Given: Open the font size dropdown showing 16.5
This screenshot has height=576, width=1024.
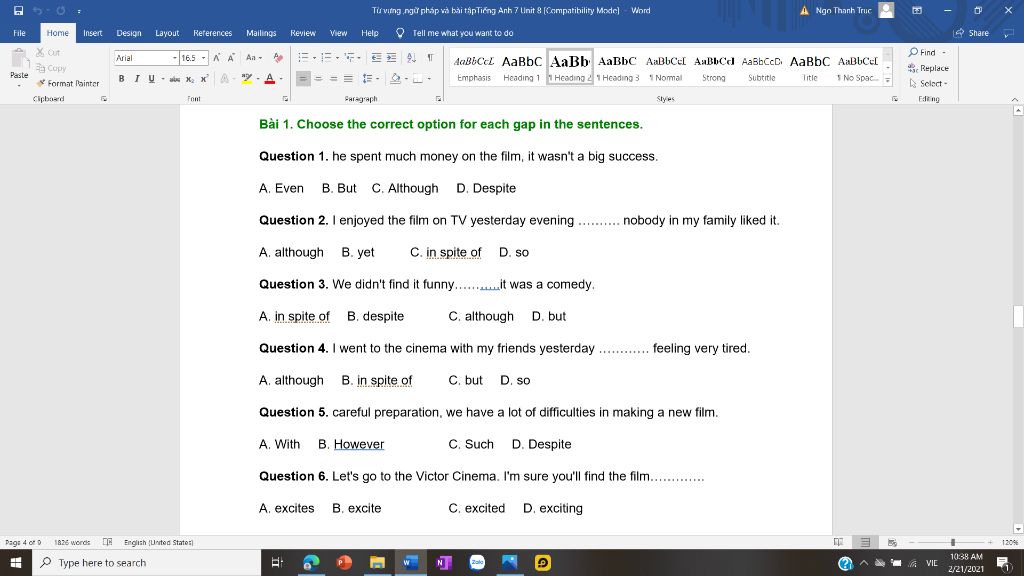Looking at the screenshot, I should [204, 58].
